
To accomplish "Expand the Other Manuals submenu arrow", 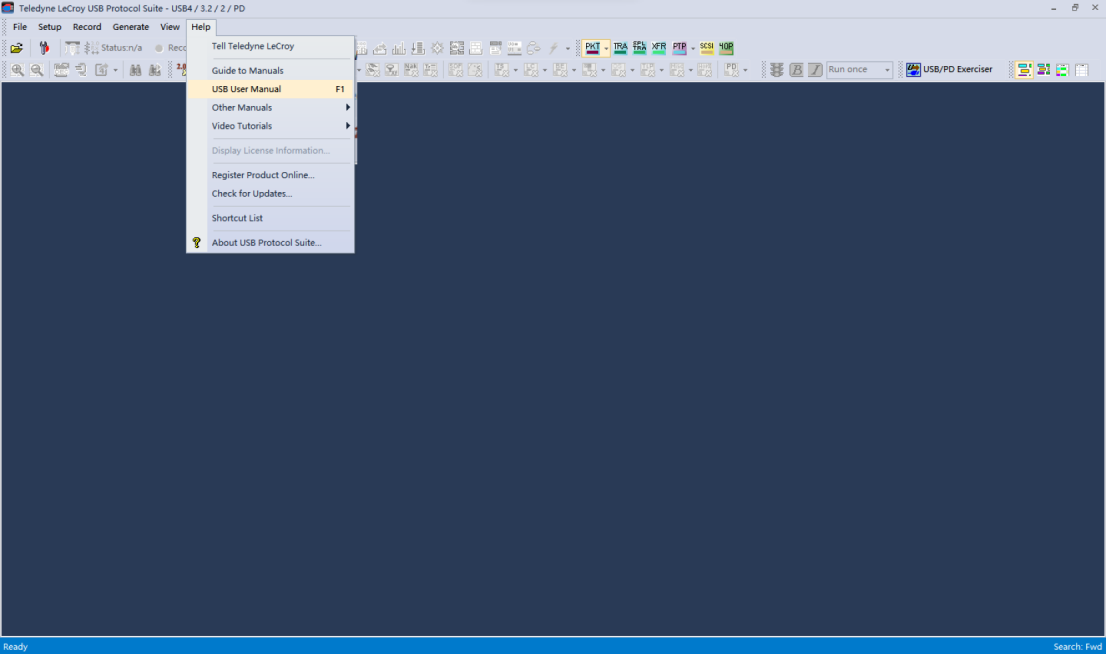I will click(x=348, y=107).
